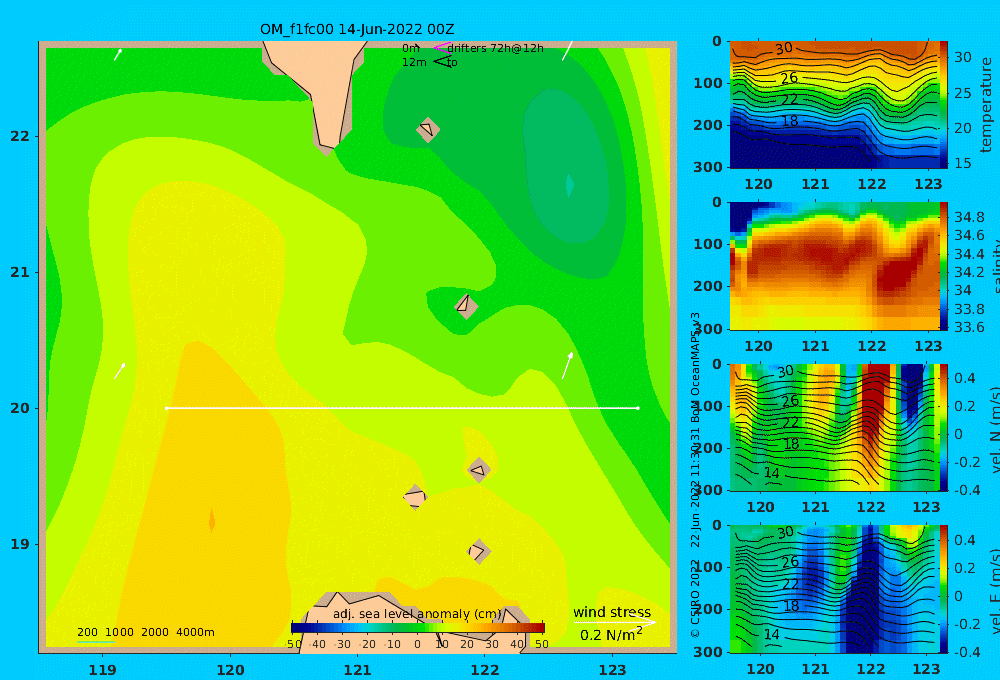Click the 'vel. E (m/s)' axis label
This screenshot has height=680, width=1000.
coord(994,590)
